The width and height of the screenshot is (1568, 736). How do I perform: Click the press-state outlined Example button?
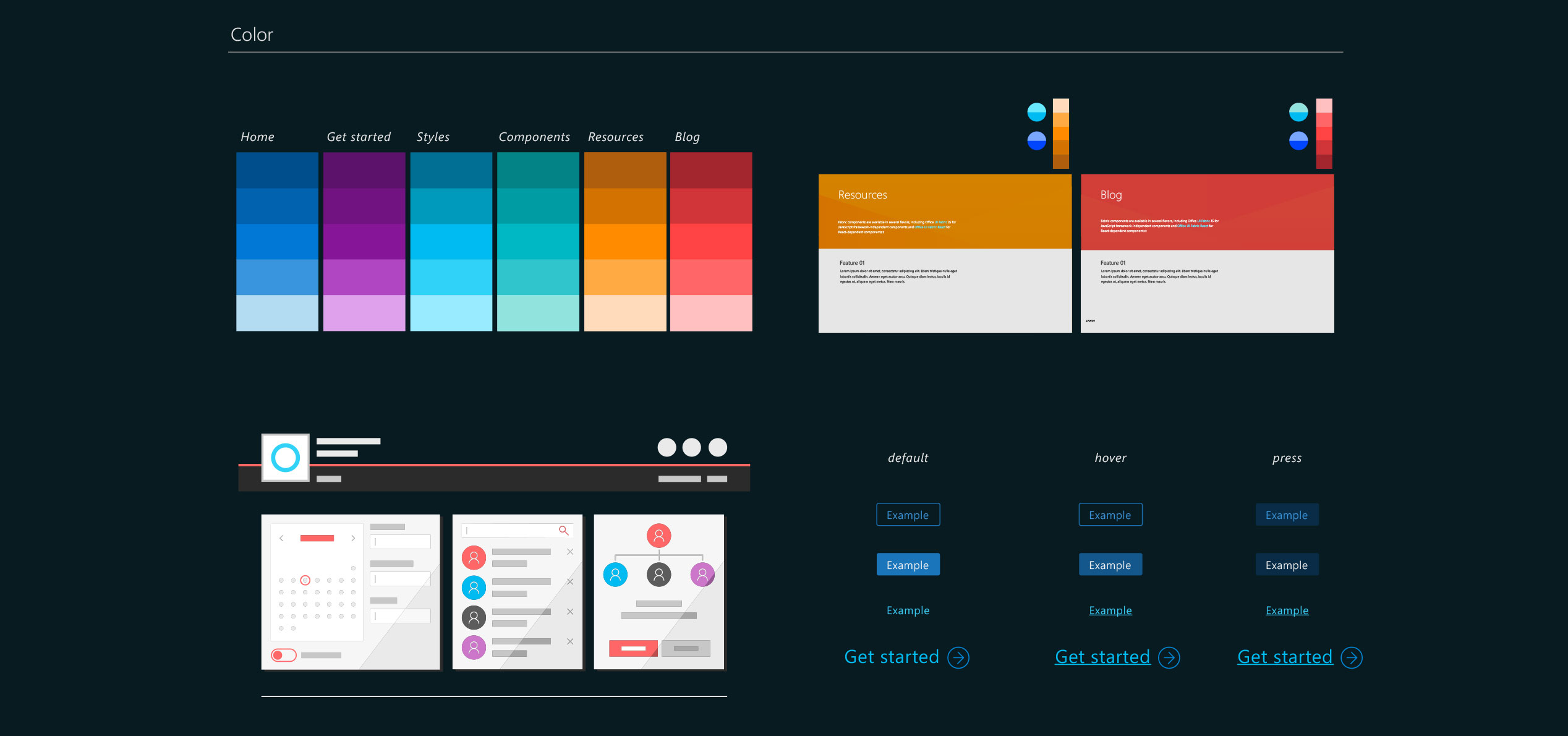[x=1287, y=515]
